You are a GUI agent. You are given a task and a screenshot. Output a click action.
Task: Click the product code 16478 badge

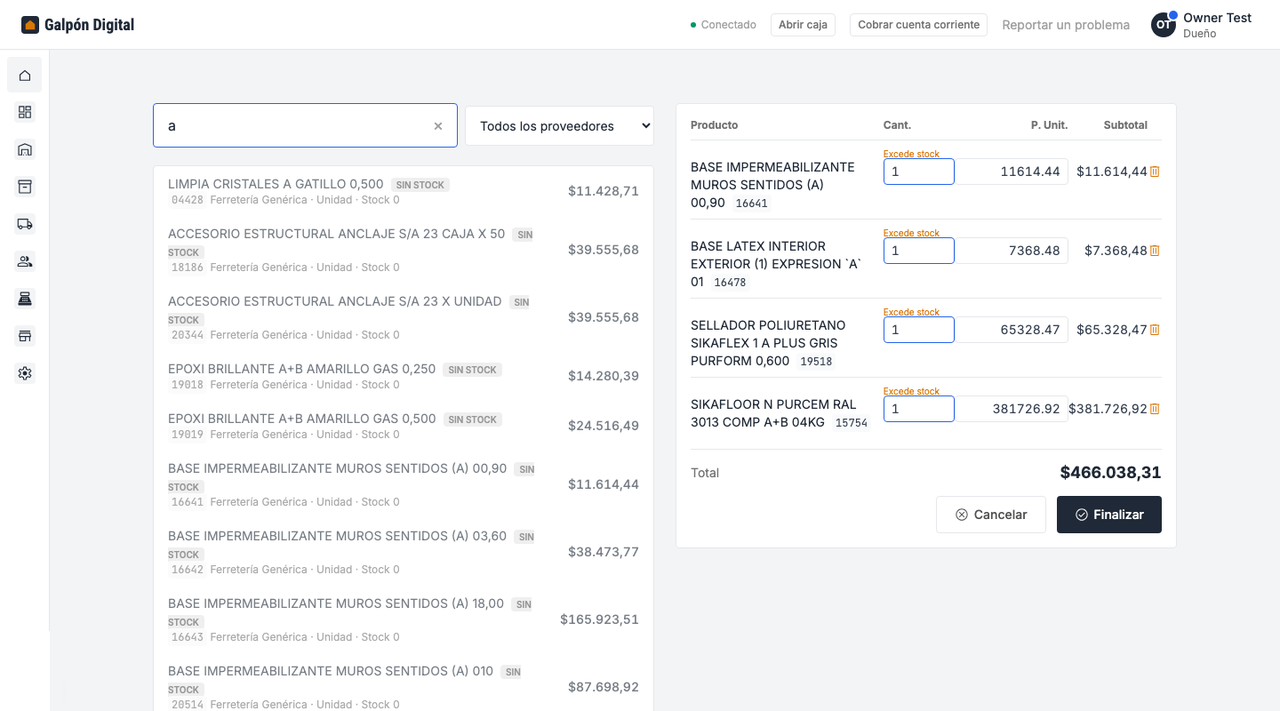point(730,283)
